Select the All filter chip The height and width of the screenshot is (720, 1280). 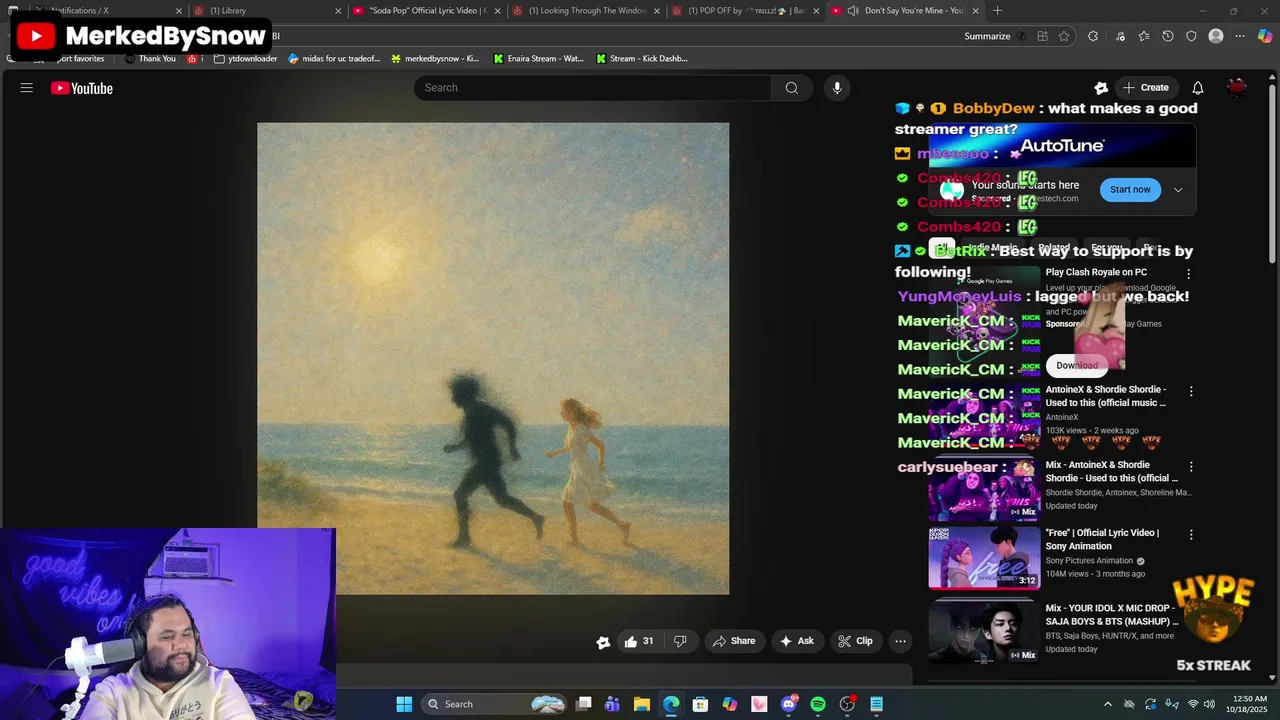coord(942,248)
